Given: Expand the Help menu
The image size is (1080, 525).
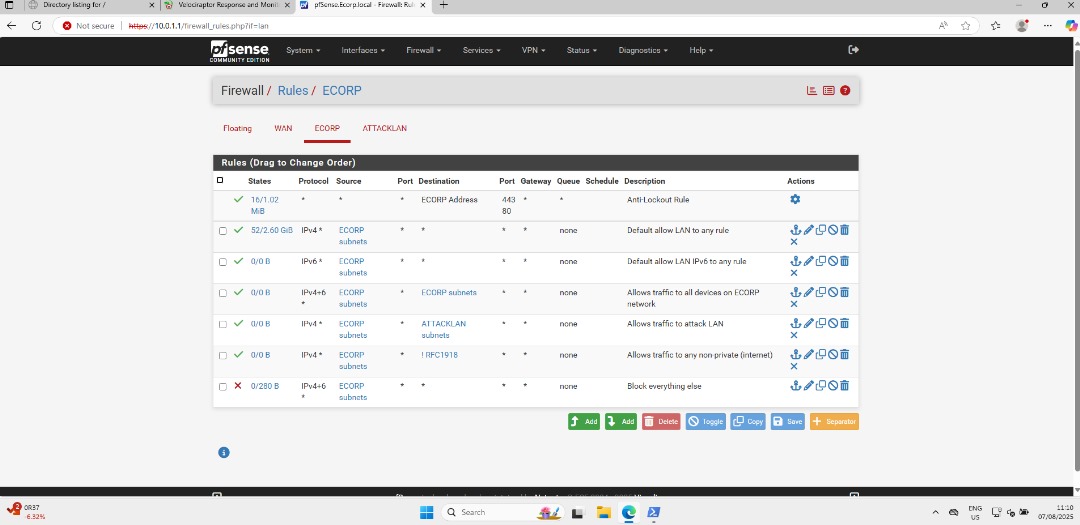Looking at the screenshot, I should point(701,50).
